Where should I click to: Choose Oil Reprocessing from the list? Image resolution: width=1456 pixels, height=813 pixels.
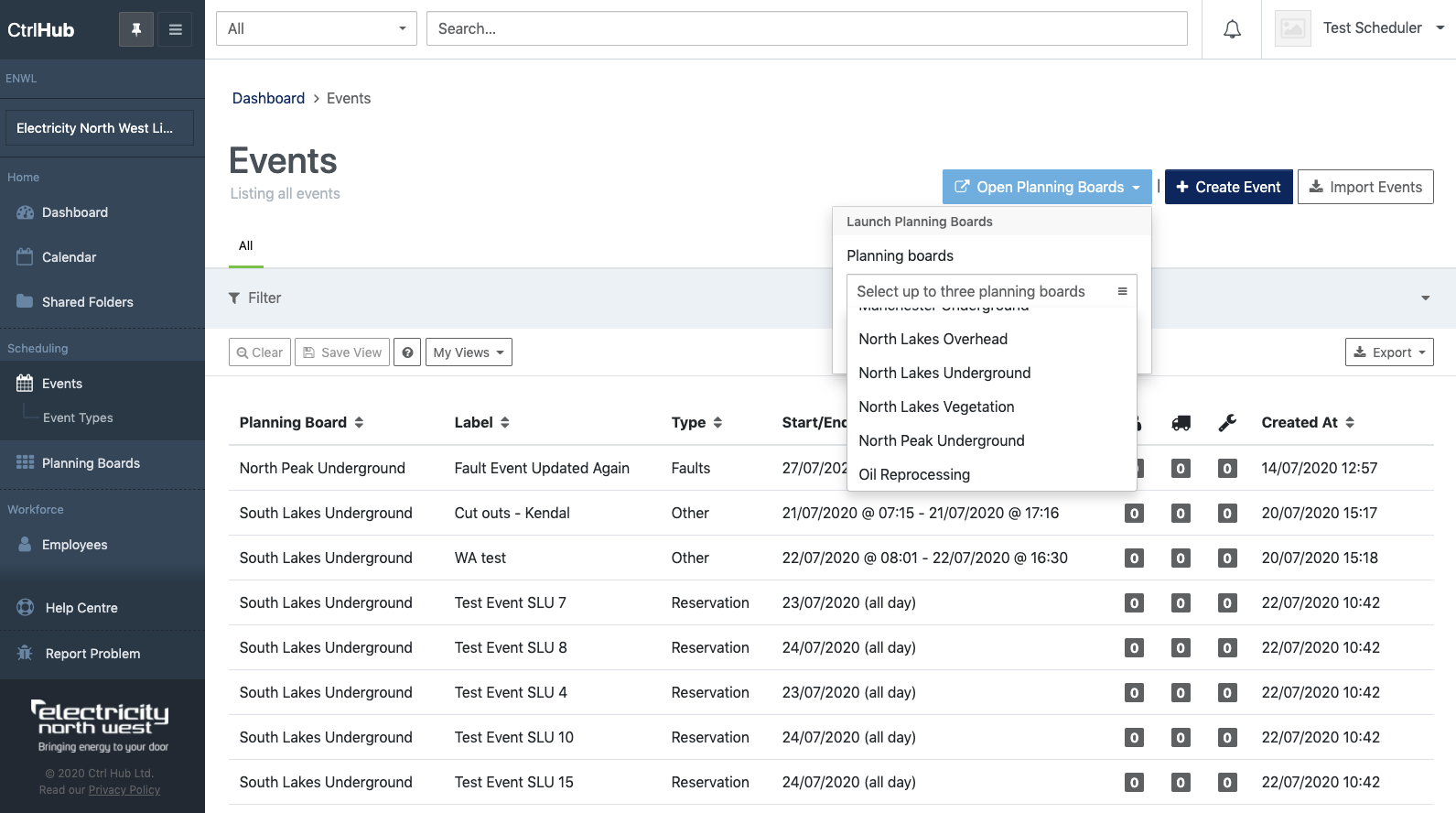click(x=913, y=474)
